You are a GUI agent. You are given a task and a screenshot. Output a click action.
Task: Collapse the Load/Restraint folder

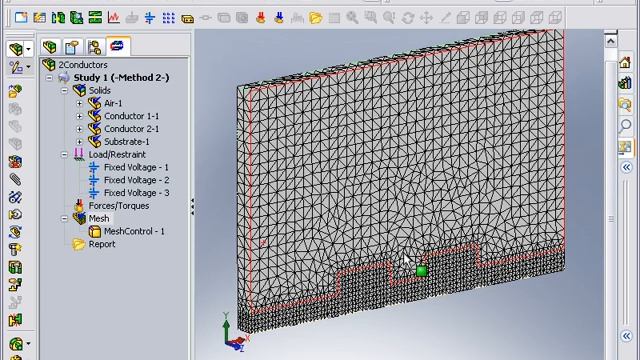coord(64,154)
